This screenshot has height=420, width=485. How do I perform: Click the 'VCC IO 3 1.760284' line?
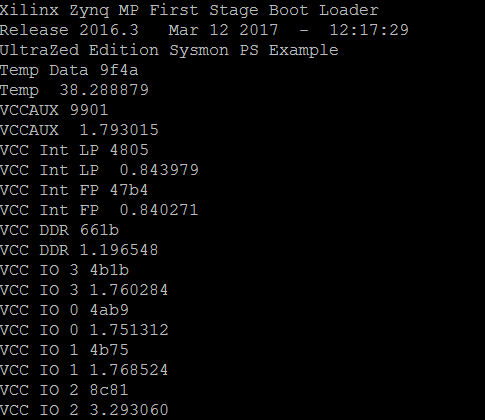pos(84,290)
